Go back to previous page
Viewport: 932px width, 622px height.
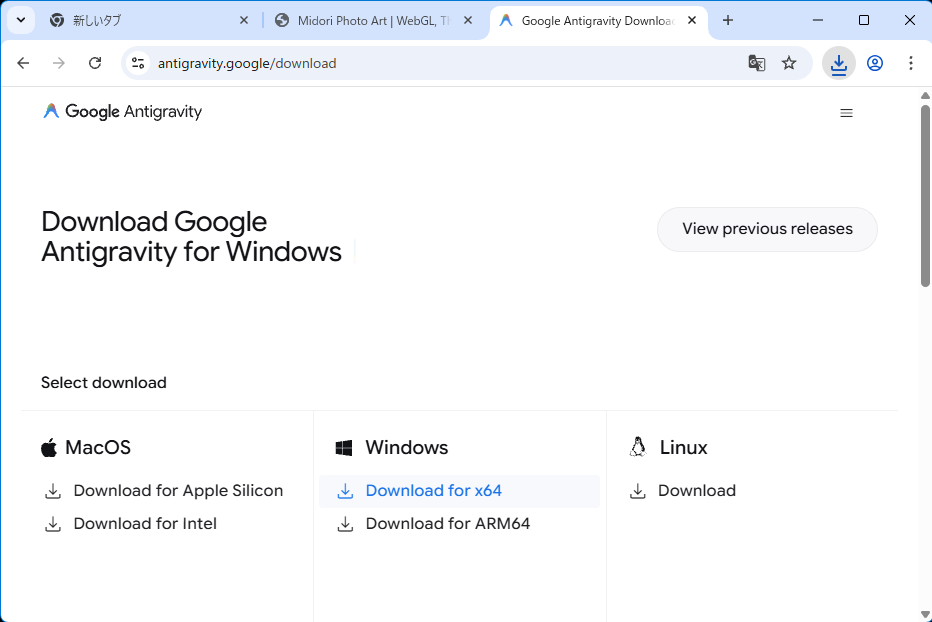tap(23, 63)
